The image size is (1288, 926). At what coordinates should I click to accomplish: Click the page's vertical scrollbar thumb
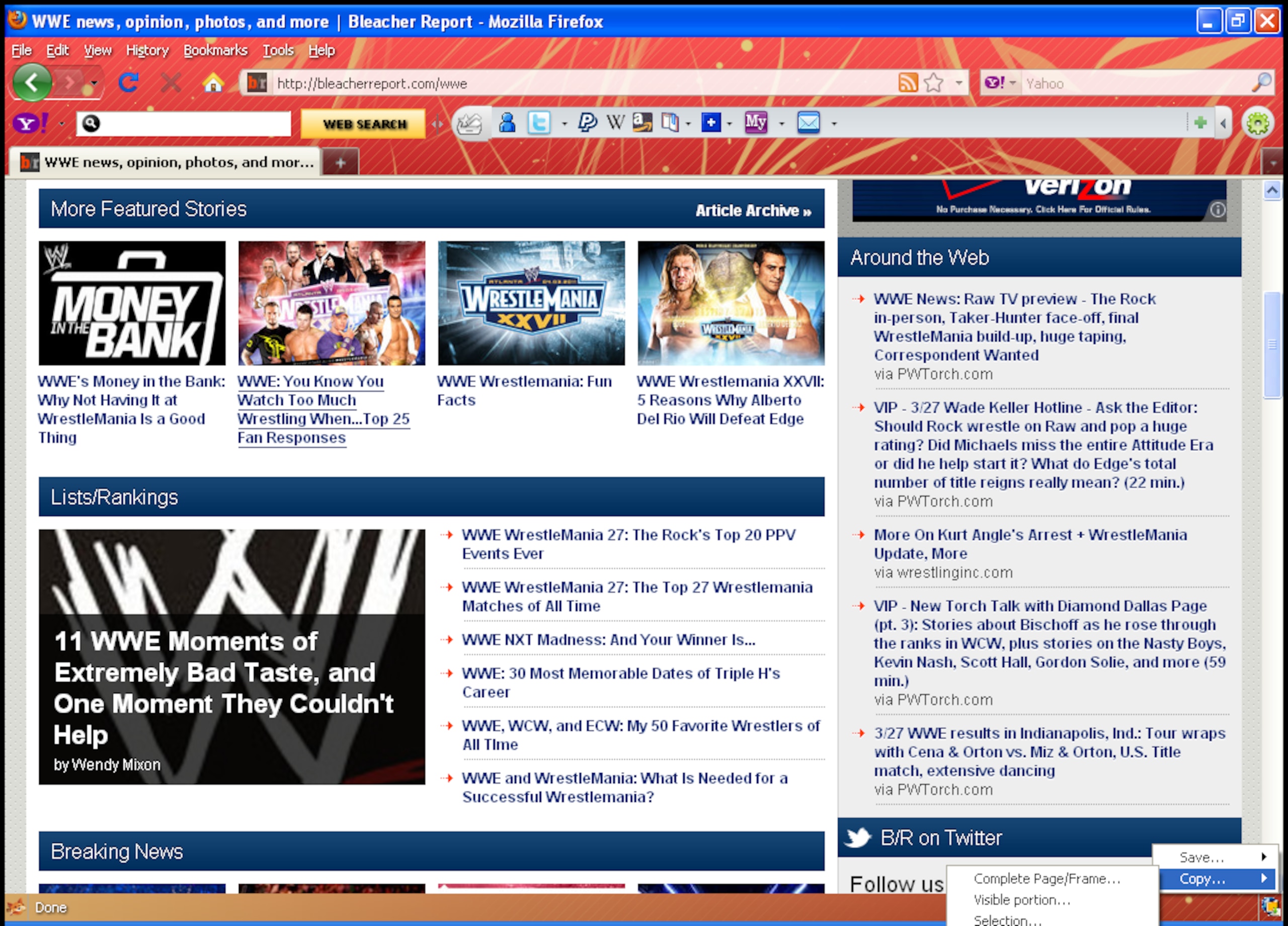tap(1272, 345)
